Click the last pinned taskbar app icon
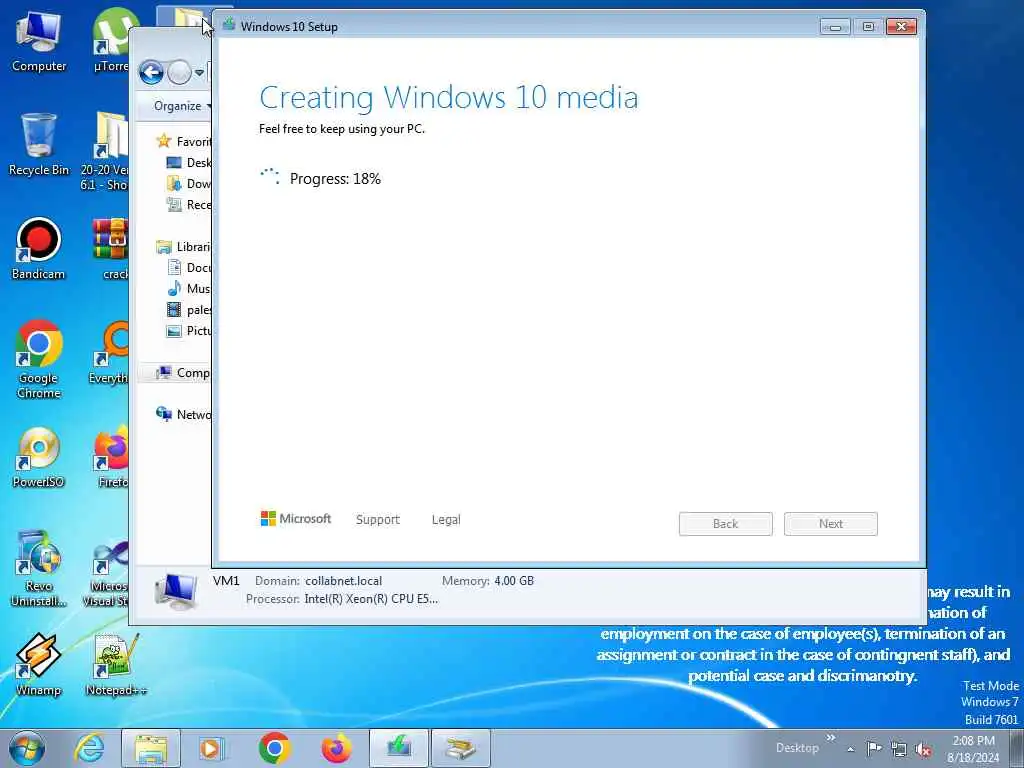Screen dimensions: 1024x768 [x=460, y=748]
